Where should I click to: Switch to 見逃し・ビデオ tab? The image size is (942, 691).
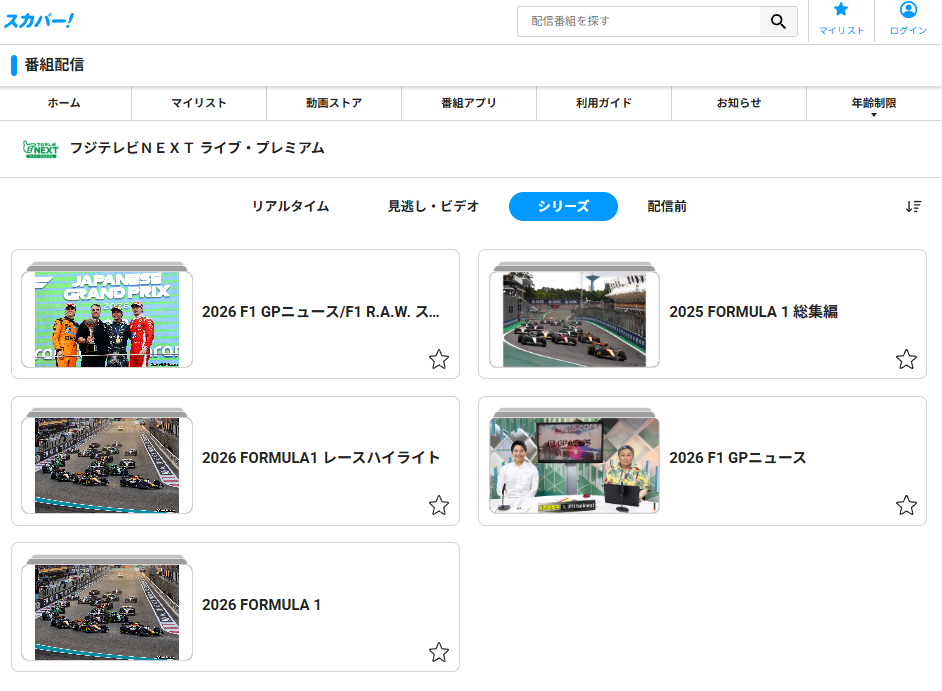433,207
